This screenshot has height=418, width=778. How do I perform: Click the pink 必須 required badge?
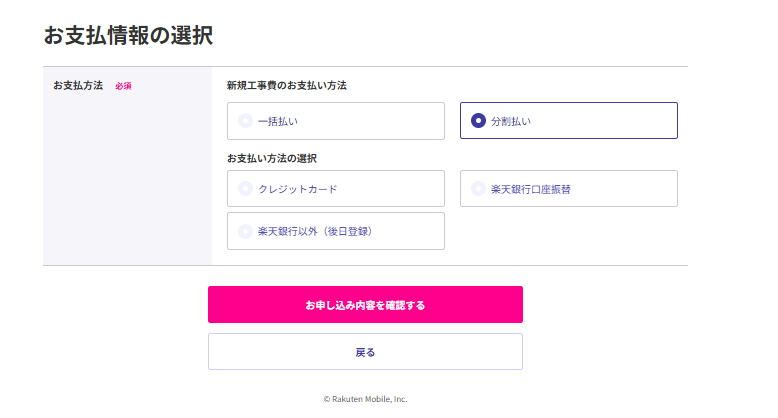tap(123, 86)
